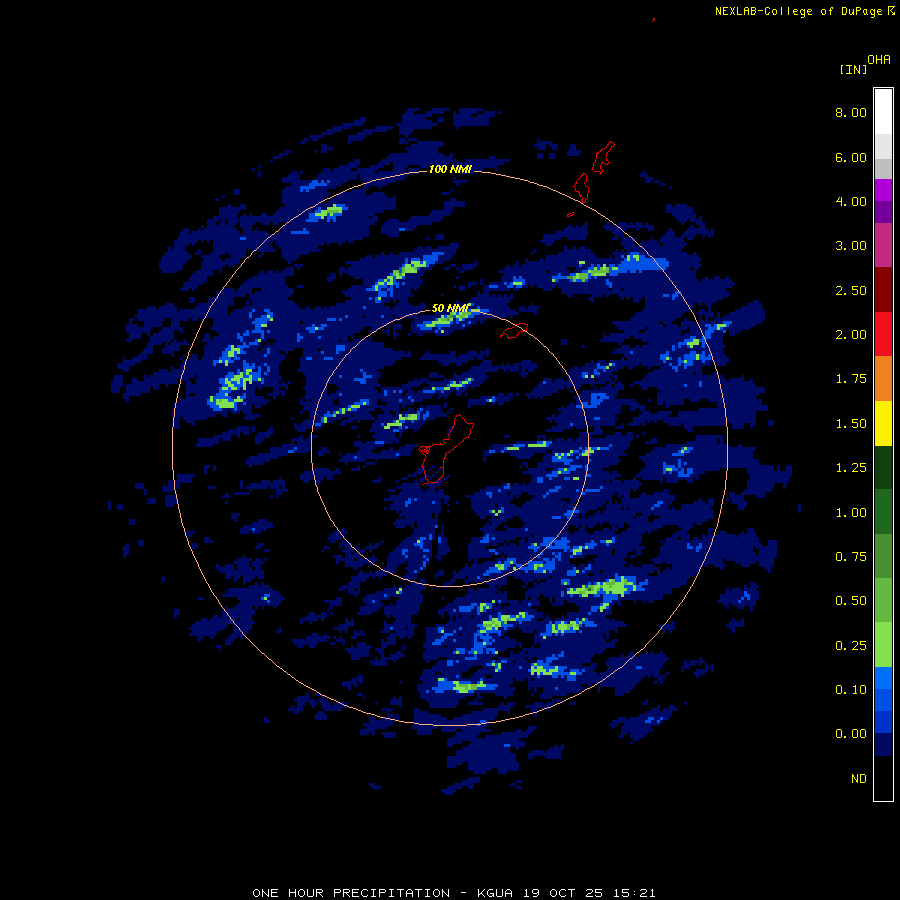Click the 0.10 legend value
Screen dimensions: 900x900
851,690
